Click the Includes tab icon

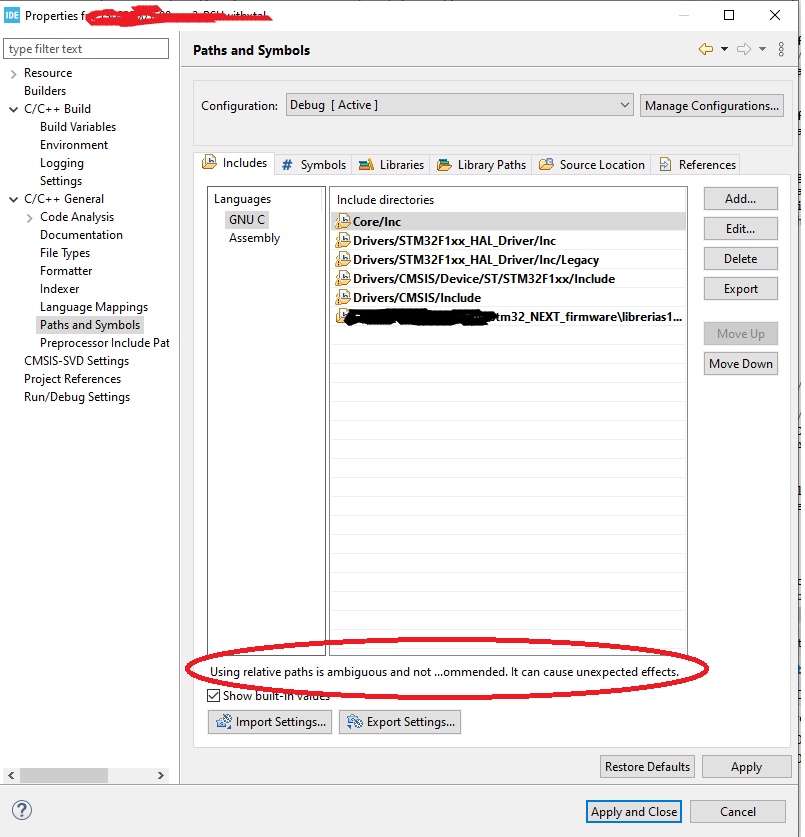click(209, 162)
